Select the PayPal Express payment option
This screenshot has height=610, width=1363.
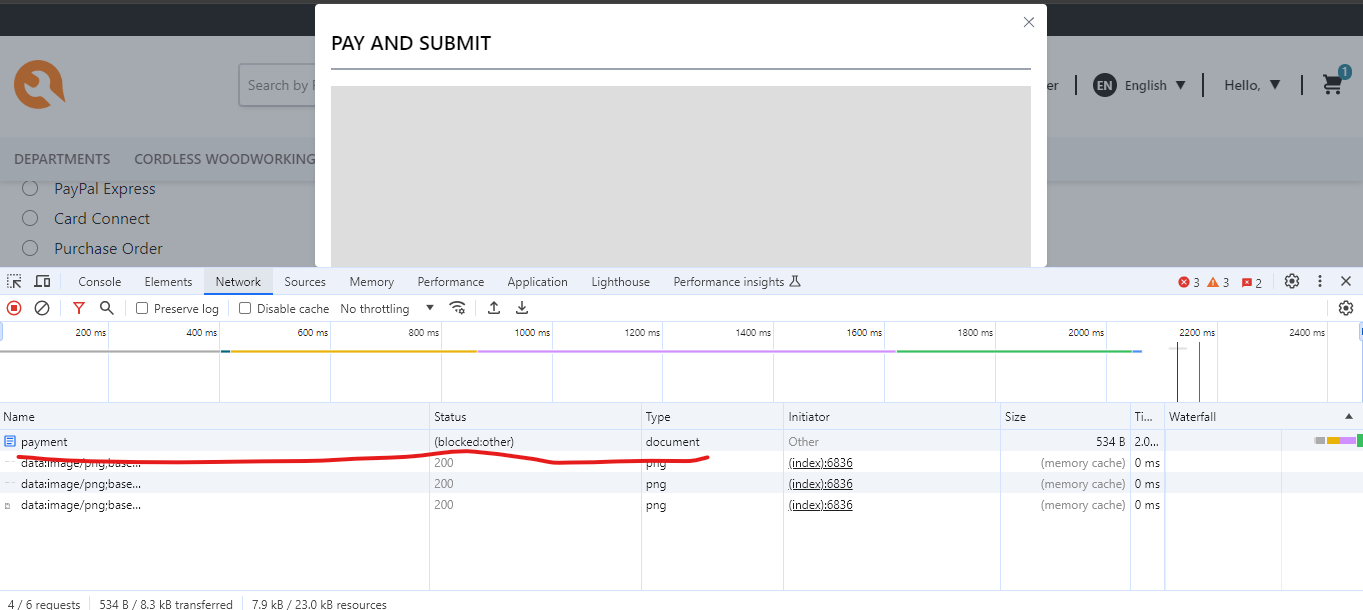click(29, 188)
